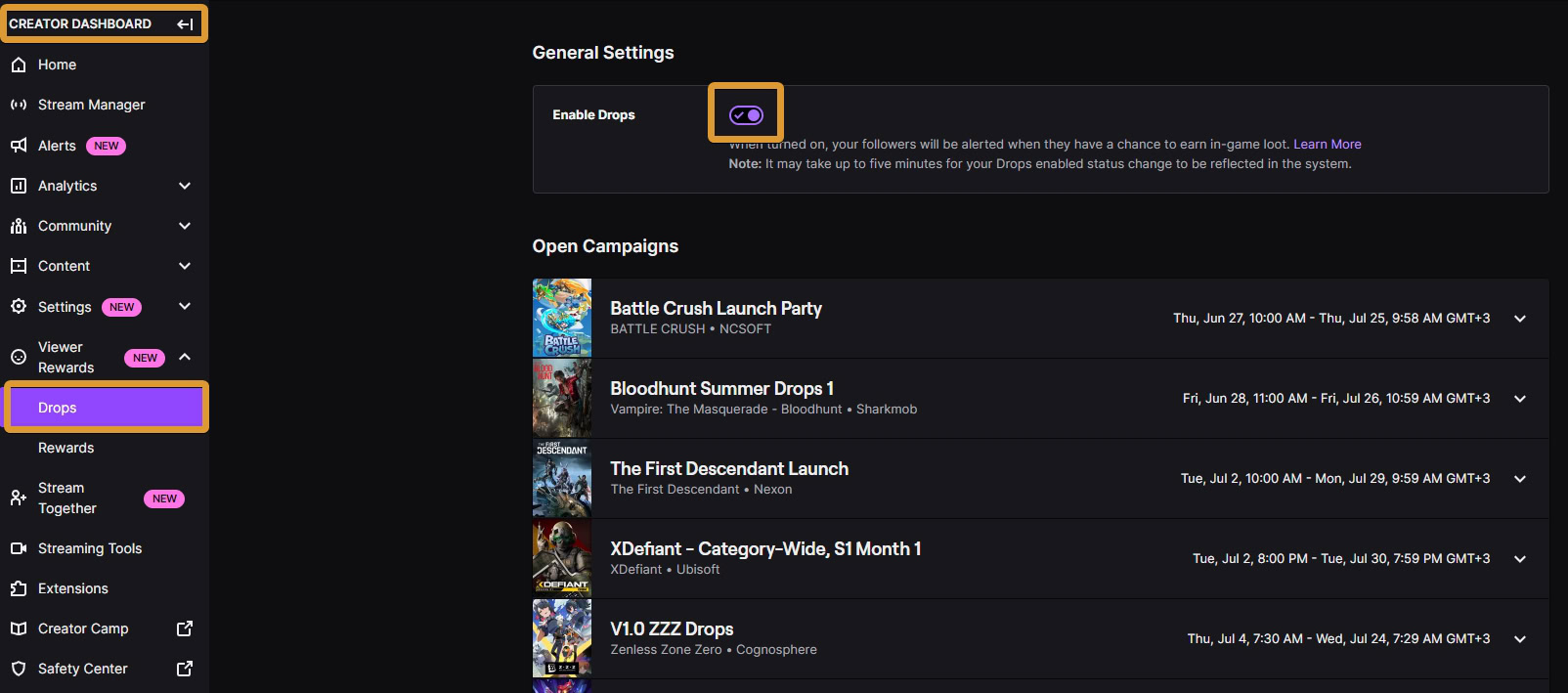Expand XDefiant Category-Wide campaign chevron

(x=1520, y=559)
